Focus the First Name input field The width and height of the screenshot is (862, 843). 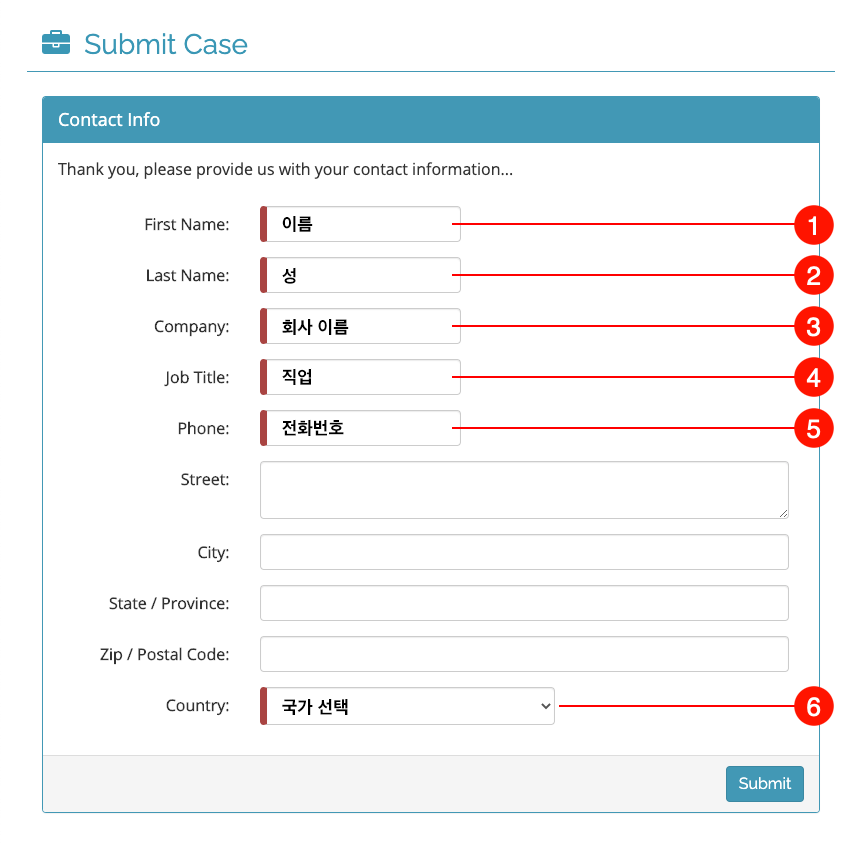tap(360, 224)
